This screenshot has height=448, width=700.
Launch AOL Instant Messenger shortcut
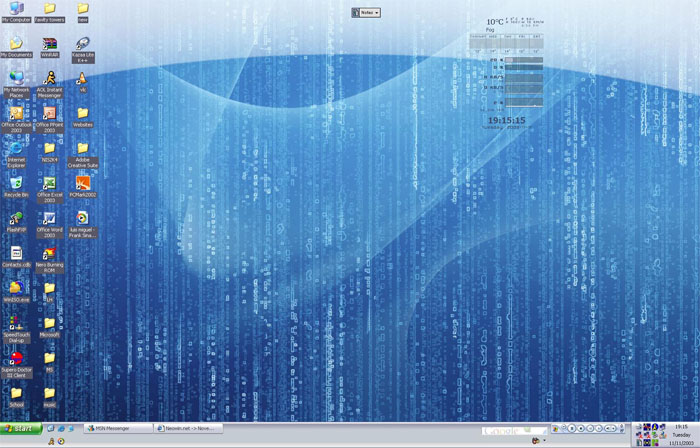(50, 84)
